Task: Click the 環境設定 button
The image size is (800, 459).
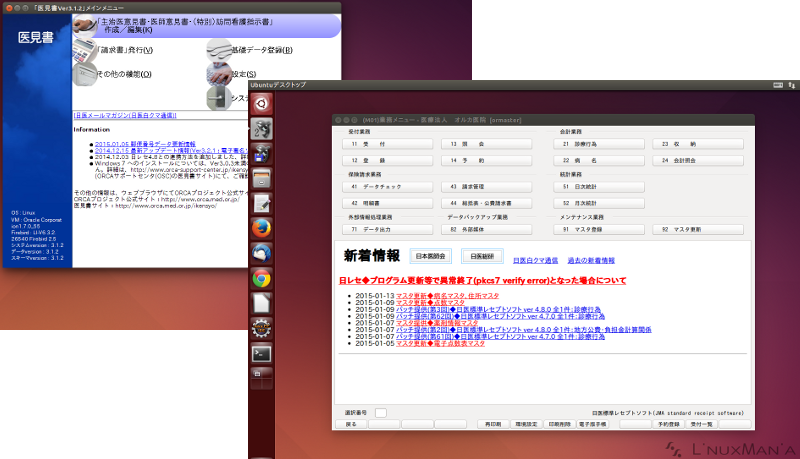Action: click(x=526, y=424)
